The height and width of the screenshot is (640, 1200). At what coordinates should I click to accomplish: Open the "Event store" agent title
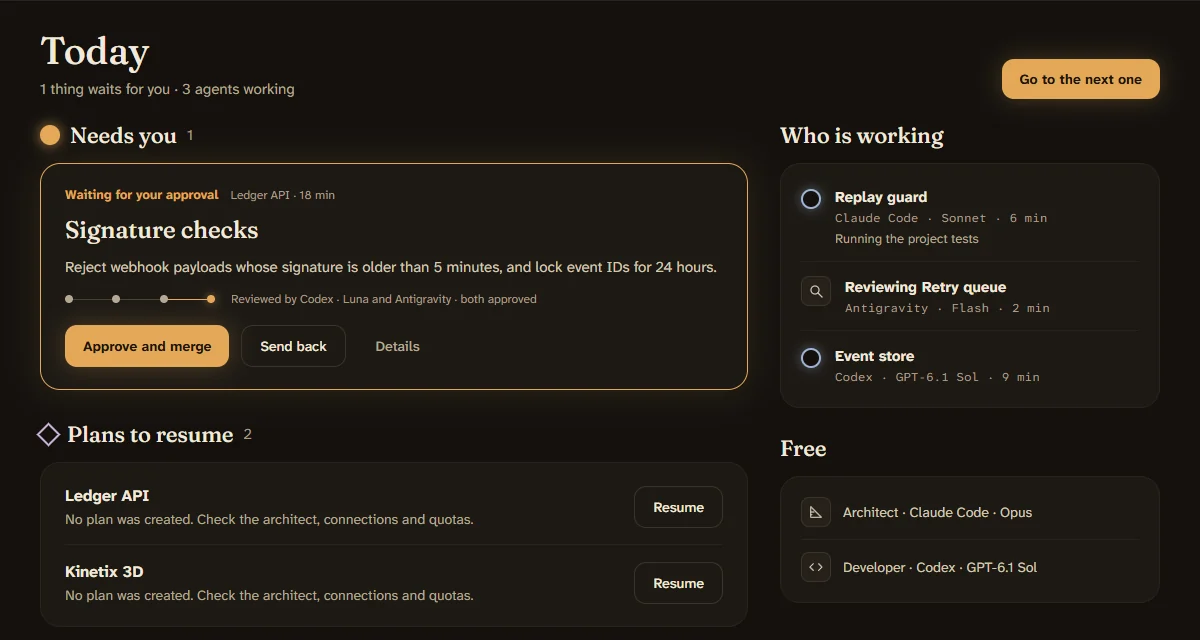(874, 356)
